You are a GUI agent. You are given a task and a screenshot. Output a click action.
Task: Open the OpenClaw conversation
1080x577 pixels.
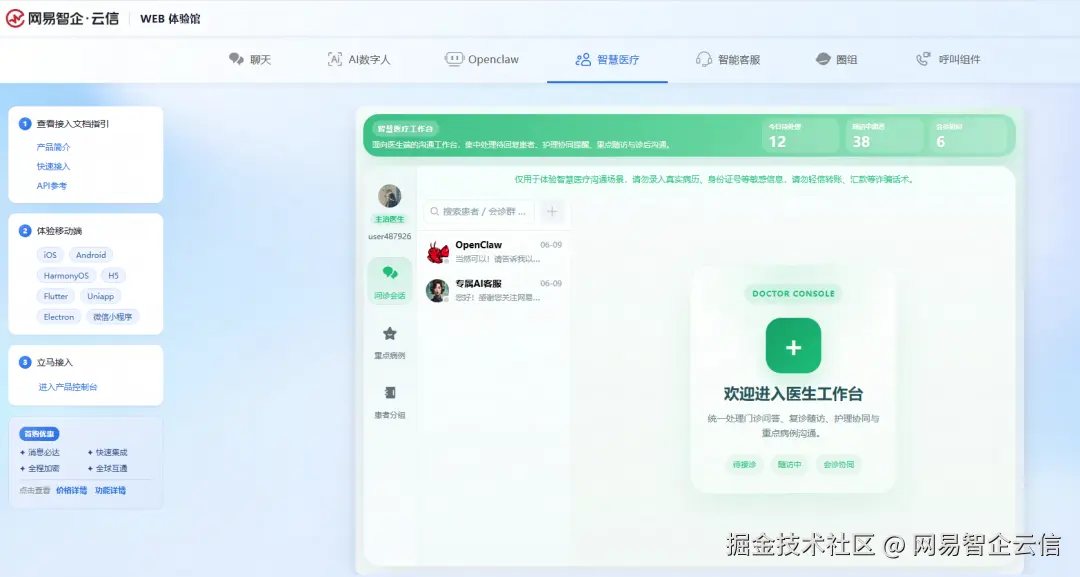pyautogui.click(x=495, y=251)
